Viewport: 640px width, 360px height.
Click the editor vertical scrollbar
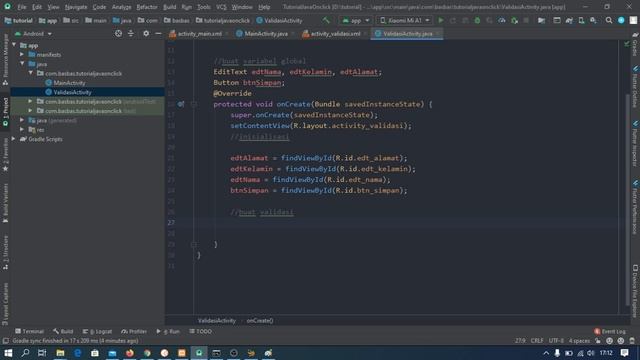627,199
